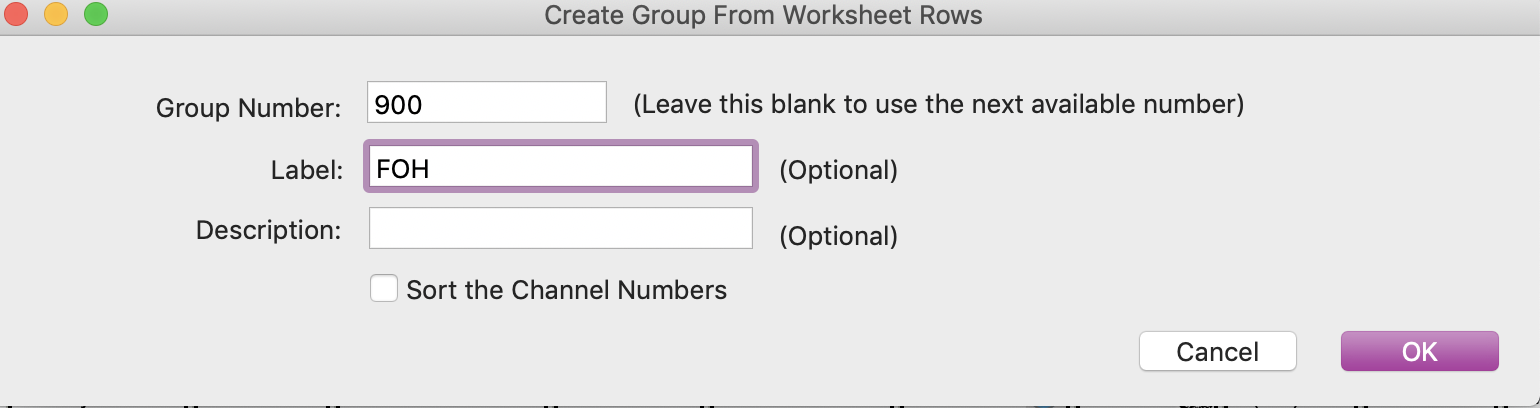Click the "Label:" field label

point(306,170)
